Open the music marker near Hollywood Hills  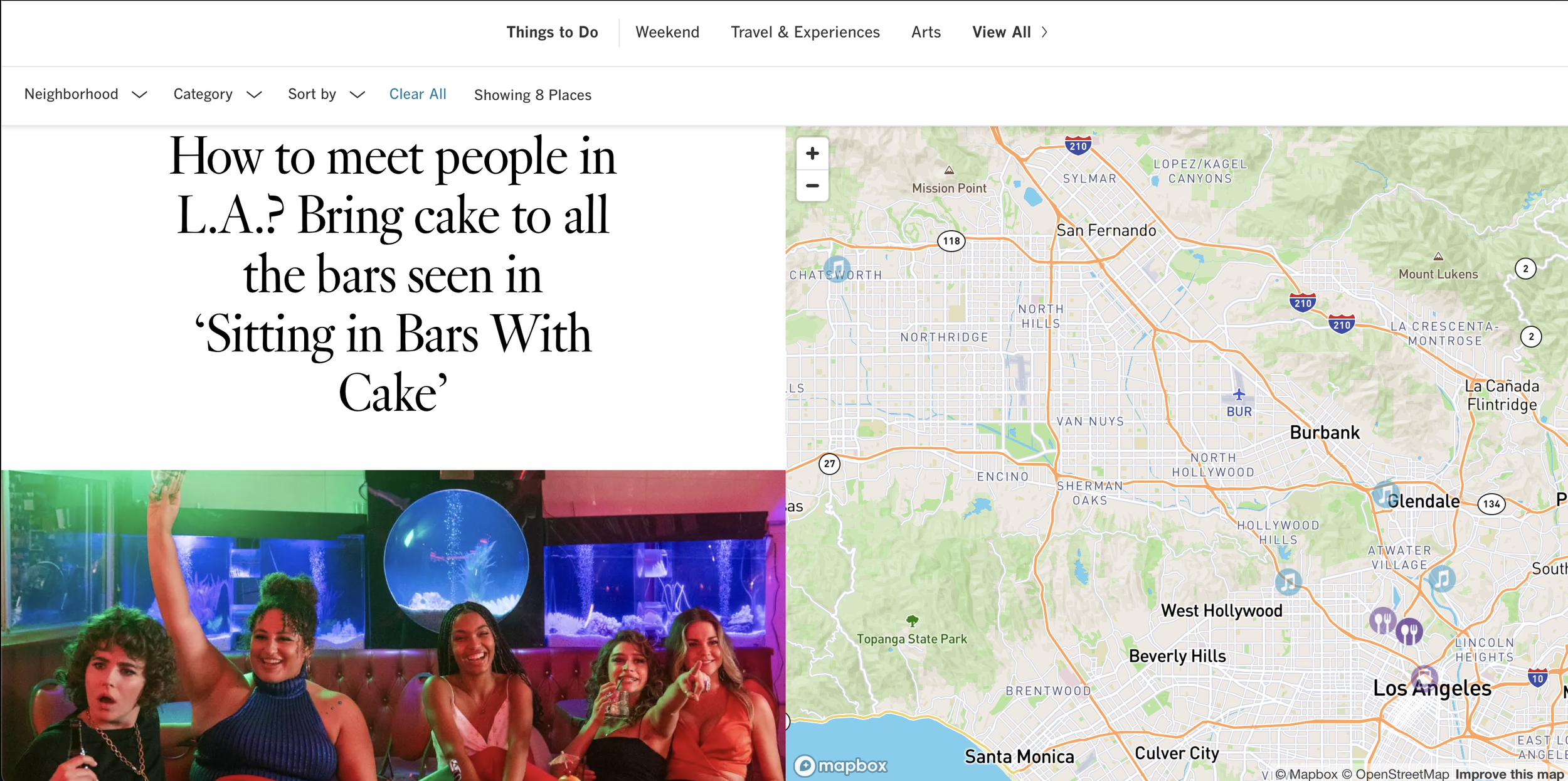1288,582
